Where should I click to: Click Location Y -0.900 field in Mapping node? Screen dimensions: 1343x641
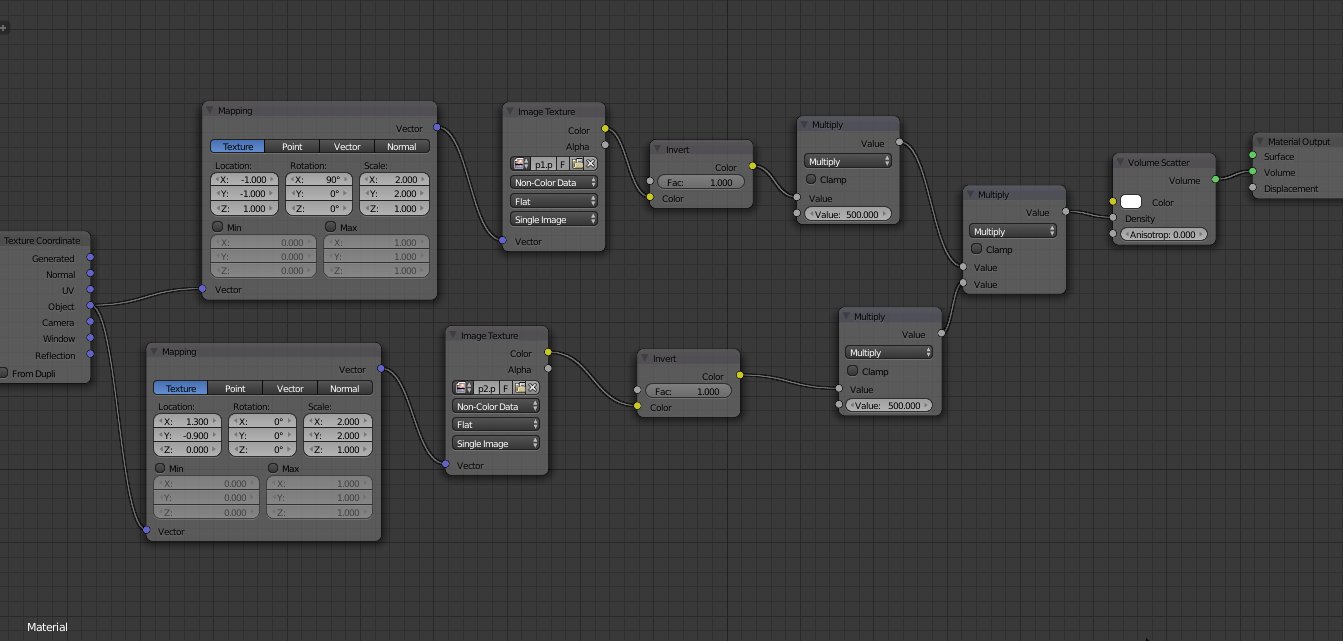(189, 436)
